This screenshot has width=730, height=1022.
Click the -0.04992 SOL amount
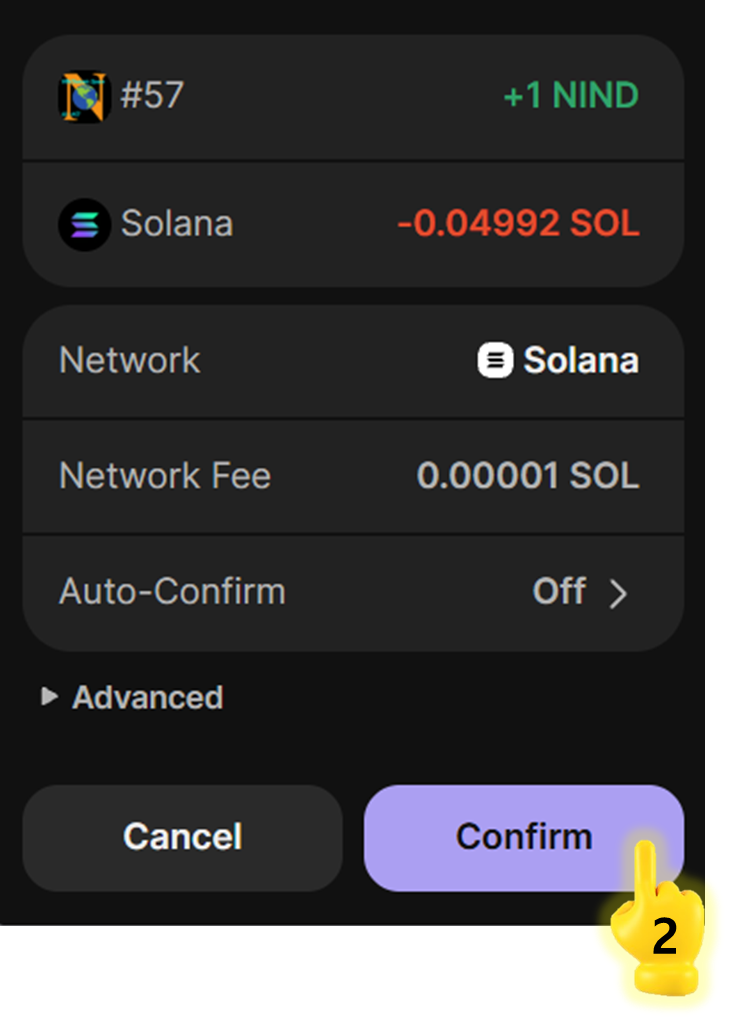518,224
